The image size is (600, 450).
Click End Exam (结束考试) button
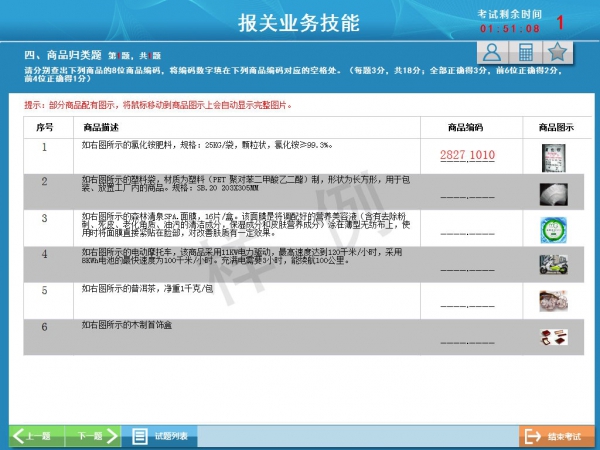(x=553, y=436)
